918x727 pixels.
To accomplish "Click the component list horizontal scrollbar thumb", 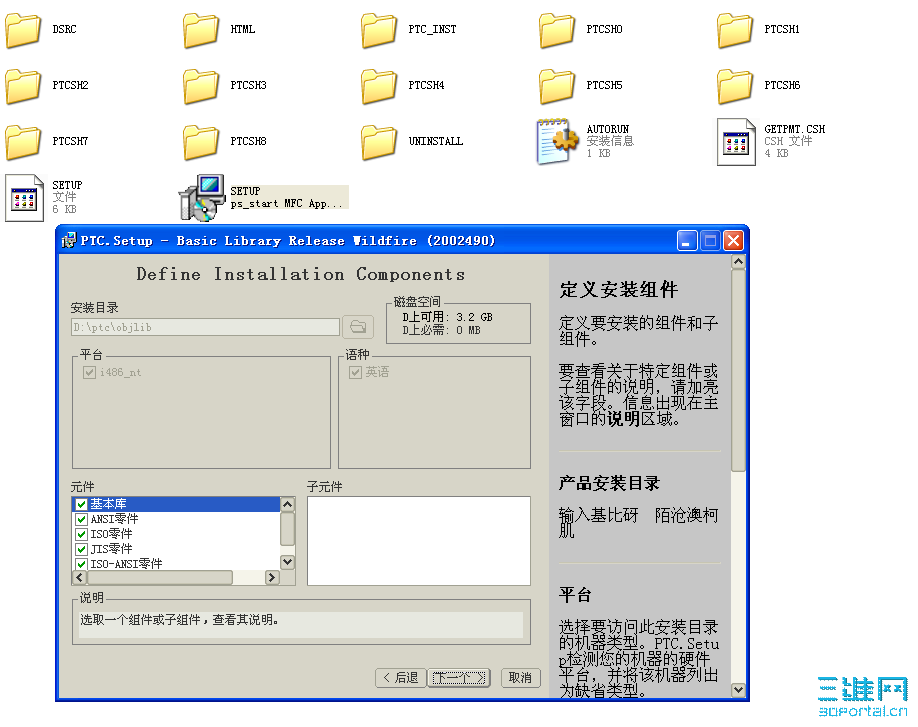I will [159, 577].
